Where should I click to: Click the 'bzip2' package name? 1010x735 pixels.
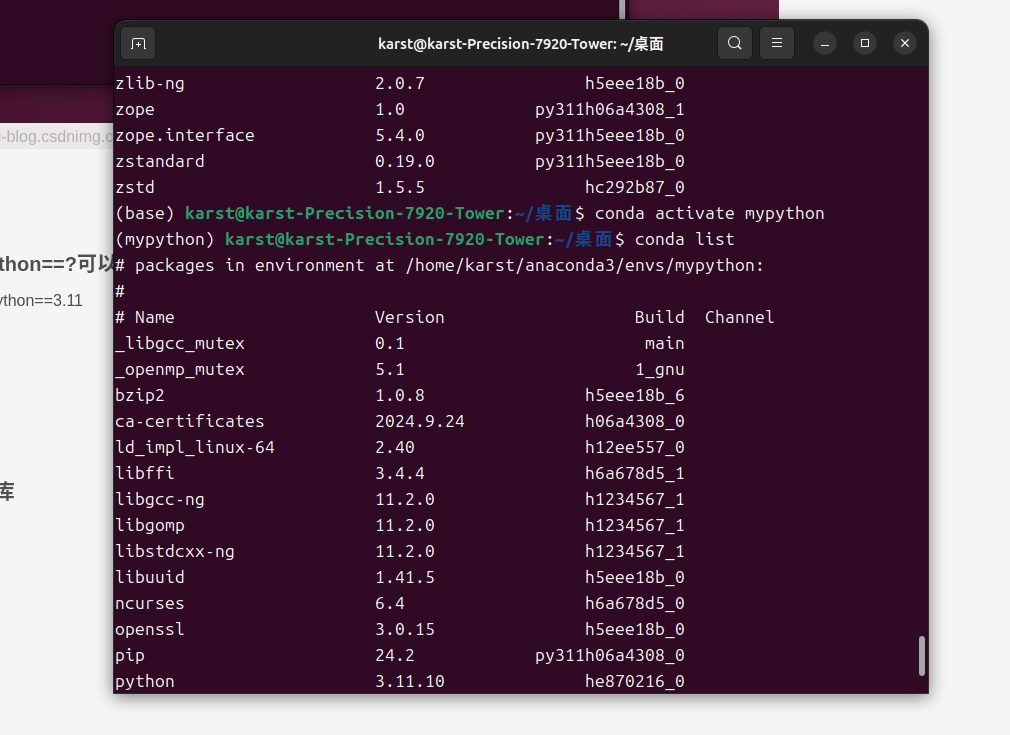pos(140,396)
